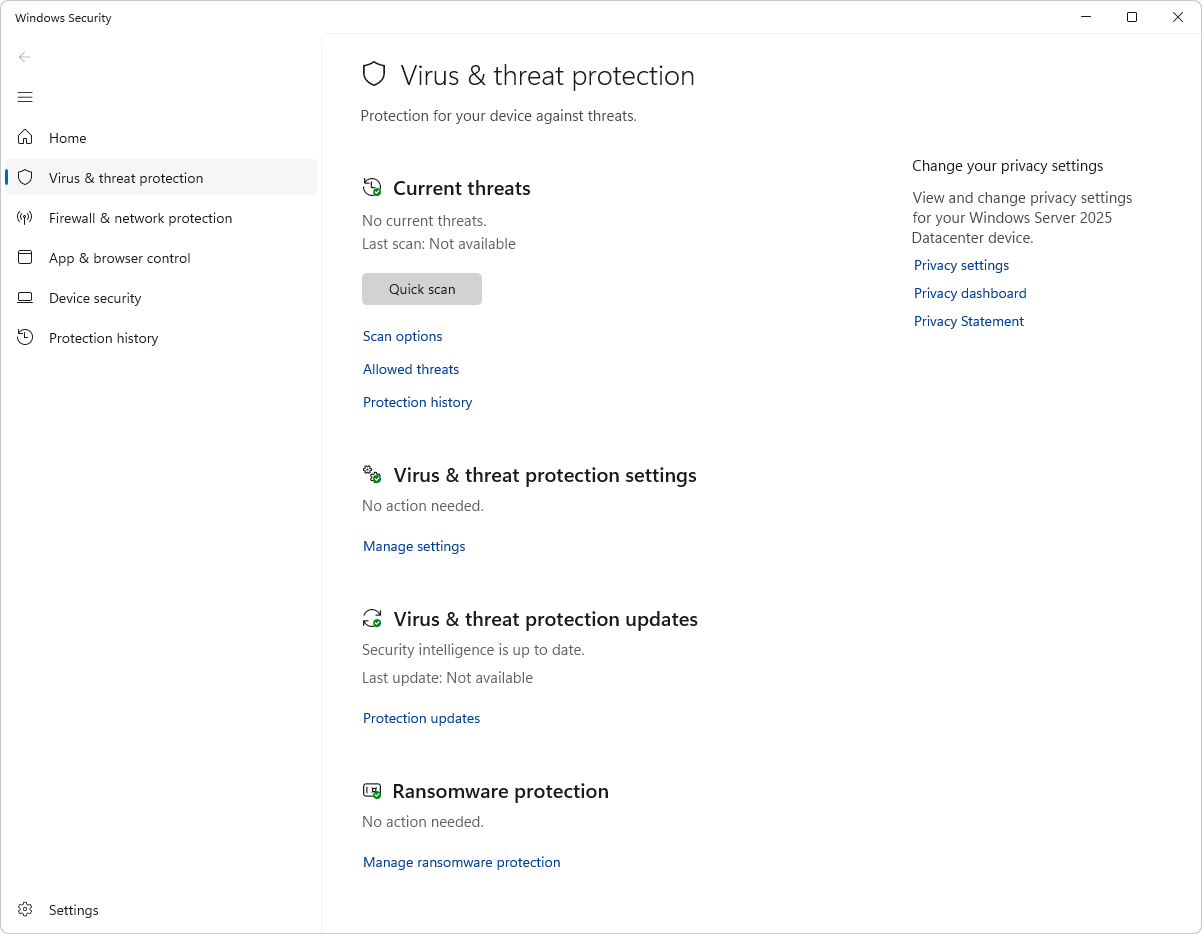
Task: Expand the hamburger navigation menu
Action: 25,97
